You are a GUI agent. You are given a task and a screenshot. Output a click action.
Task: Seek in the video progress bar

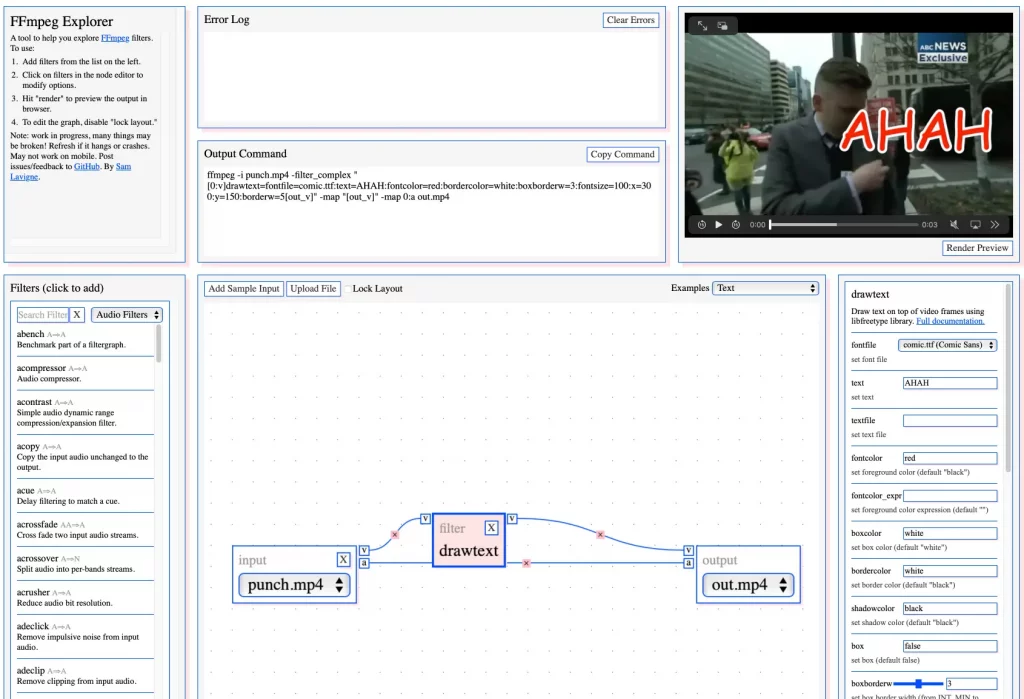(844, 225)
